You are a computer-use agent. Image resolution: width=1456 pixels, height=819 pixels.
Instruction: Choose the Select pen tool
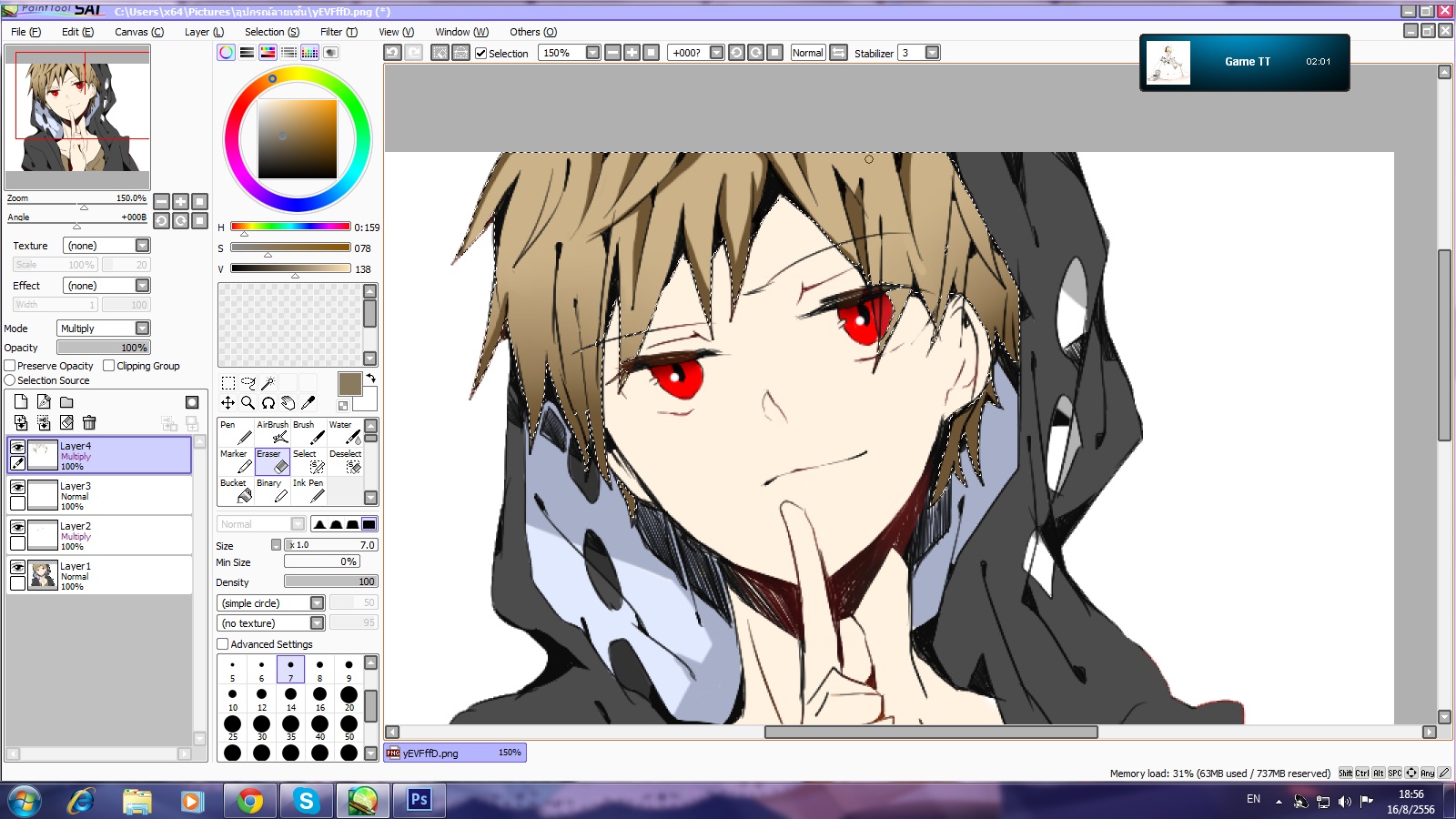coord(308,461)
